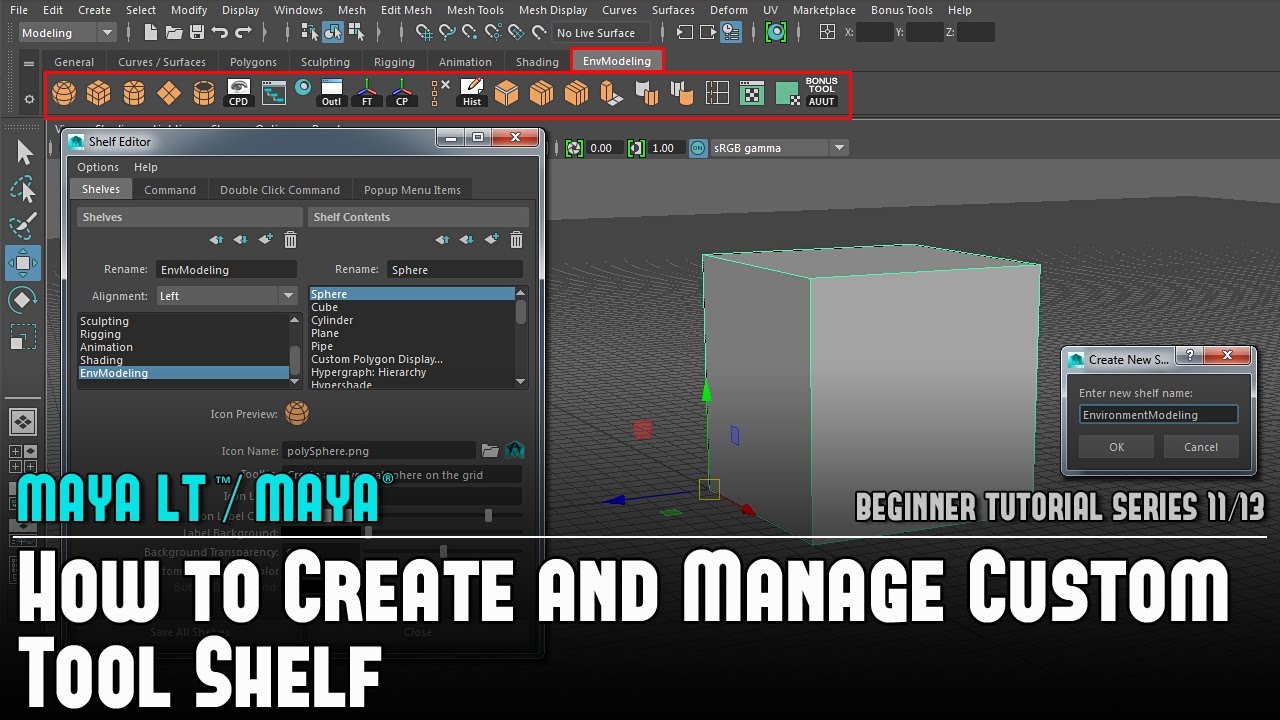Open the Mesh Tools menu
The height and width of the screenshot is (720, 1280).
(474, 10)
